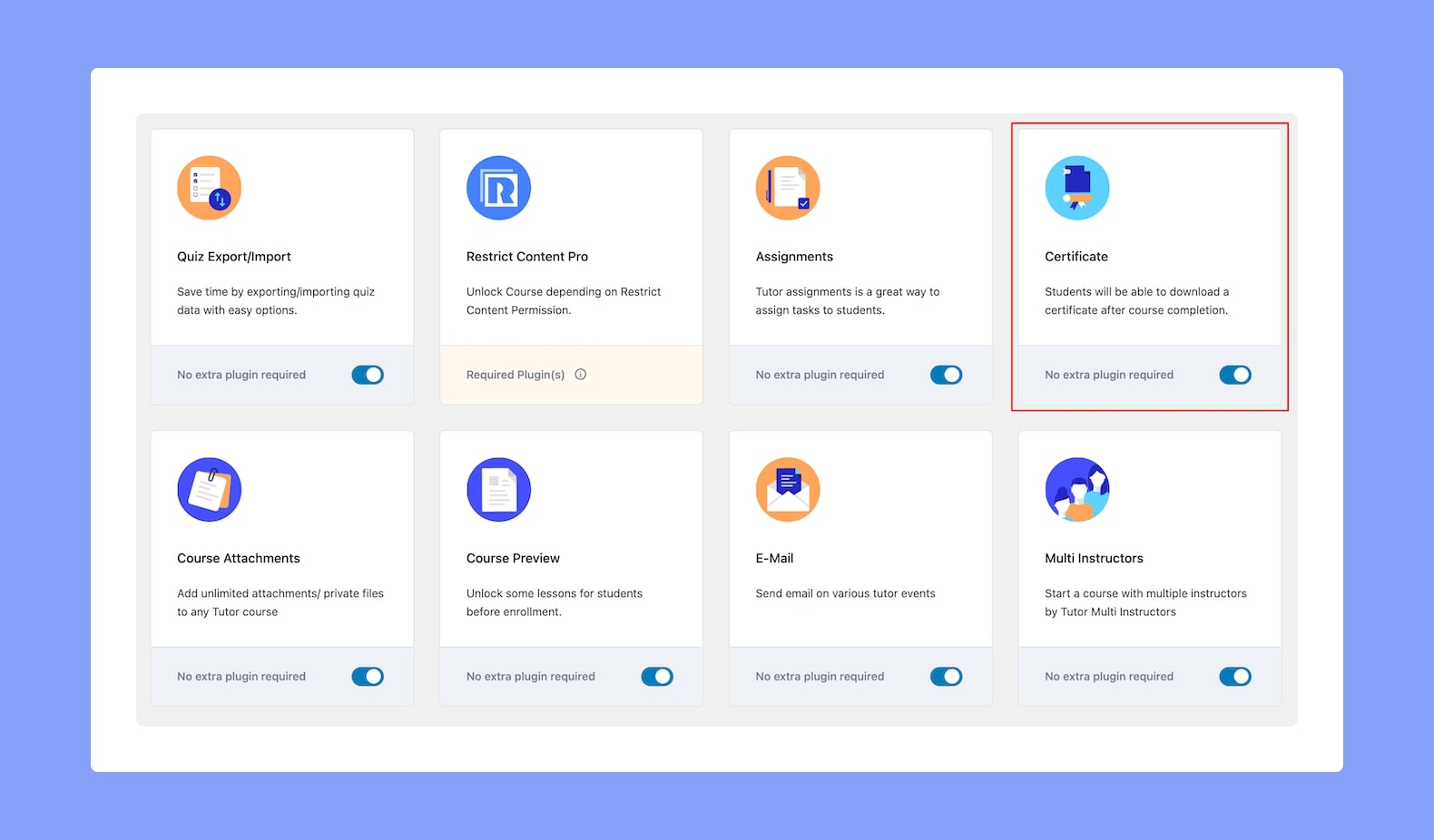The width and height of the screenshot is (1434, 840).
Task: Disable the E-Mail addon toggle
Action: click(x=946, y=677)
